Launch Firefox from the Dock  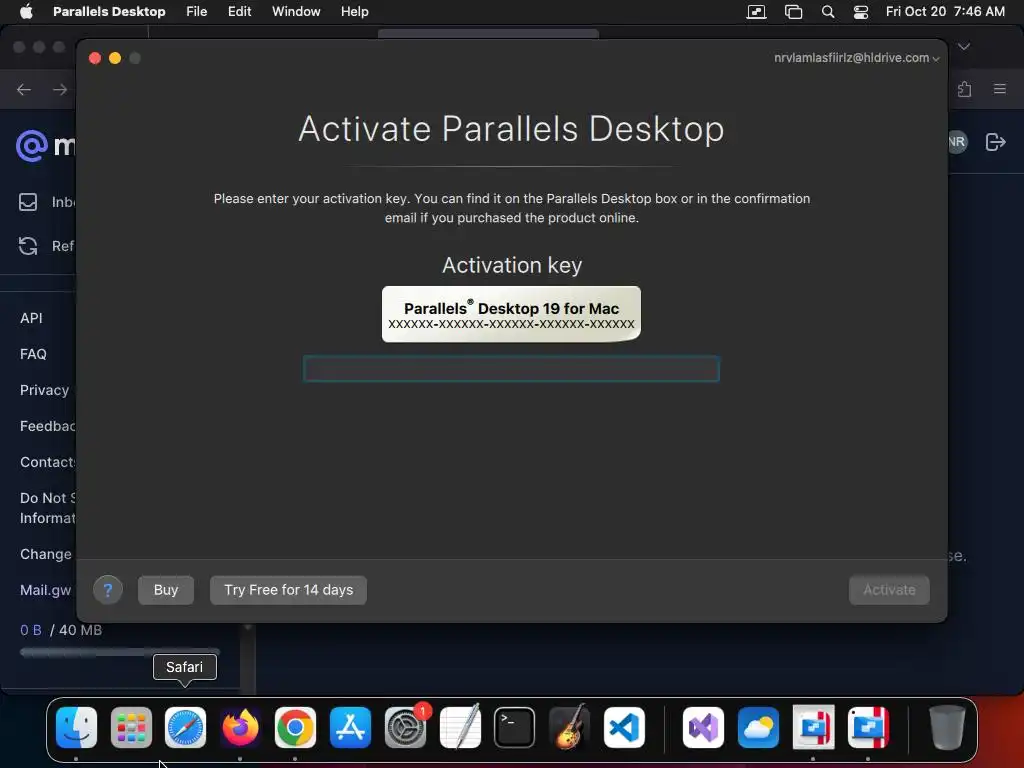(240, 727)
